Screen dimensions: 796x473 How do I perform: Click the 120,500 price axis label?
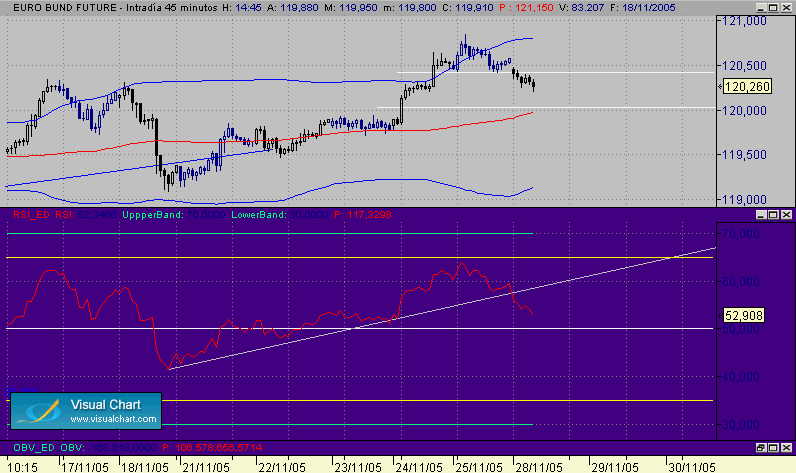744,65
